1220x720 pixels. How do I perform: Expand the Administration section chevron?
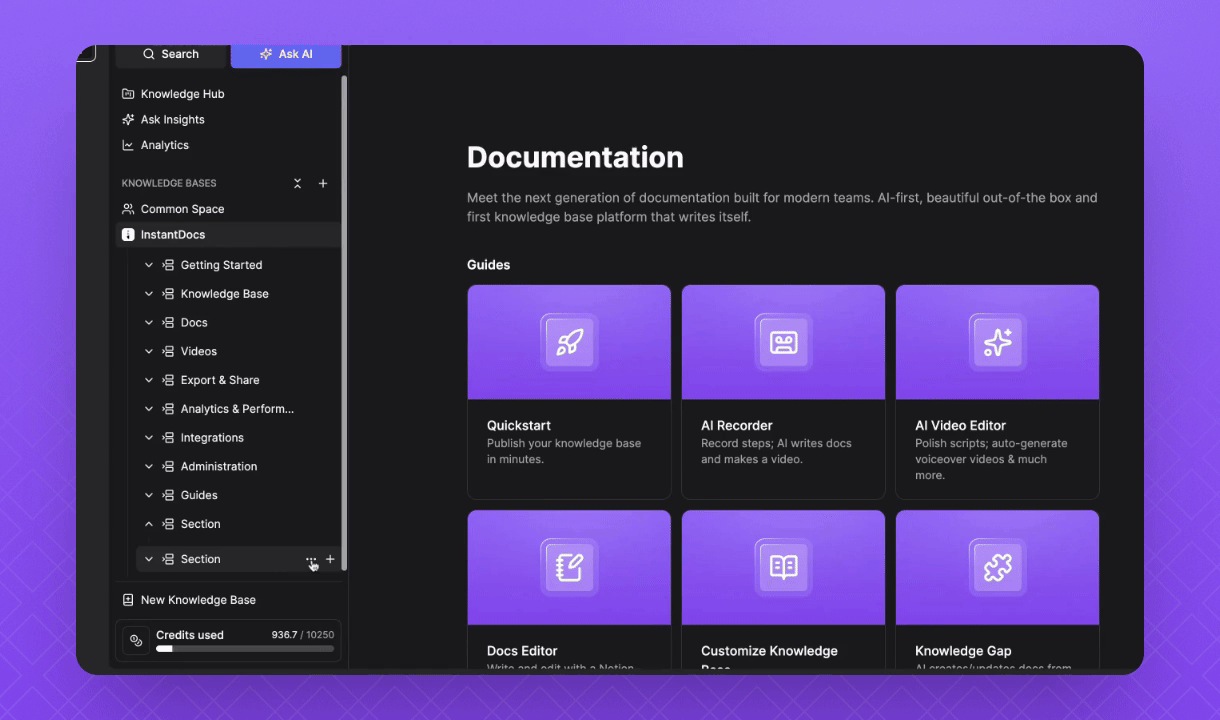[149, 467]
